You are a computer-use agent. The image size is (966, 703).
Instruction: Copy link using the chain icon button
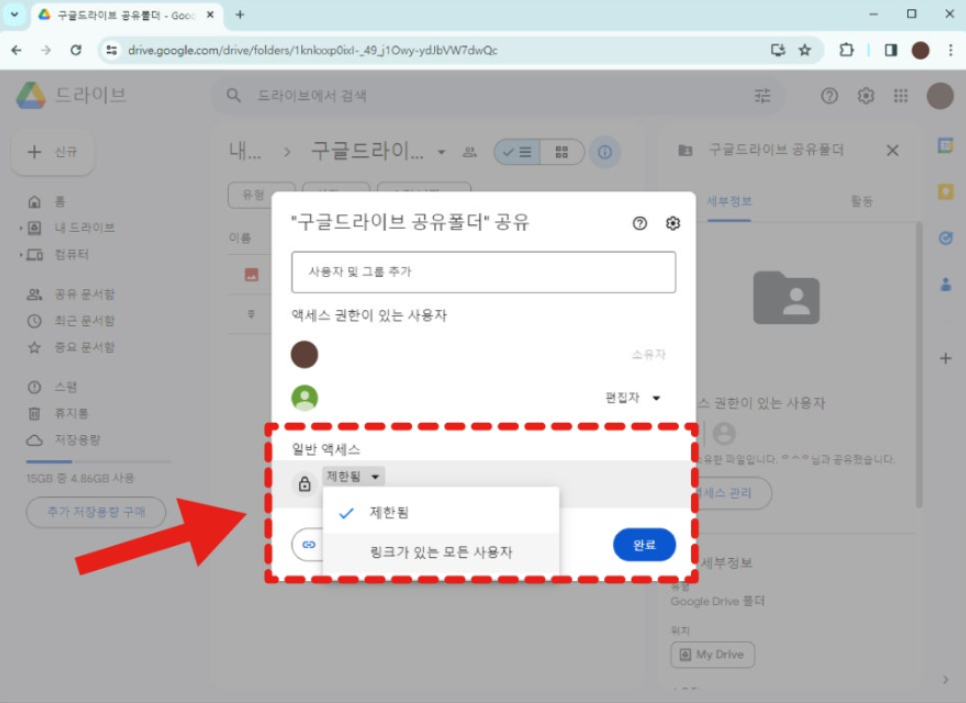[308, 545]
